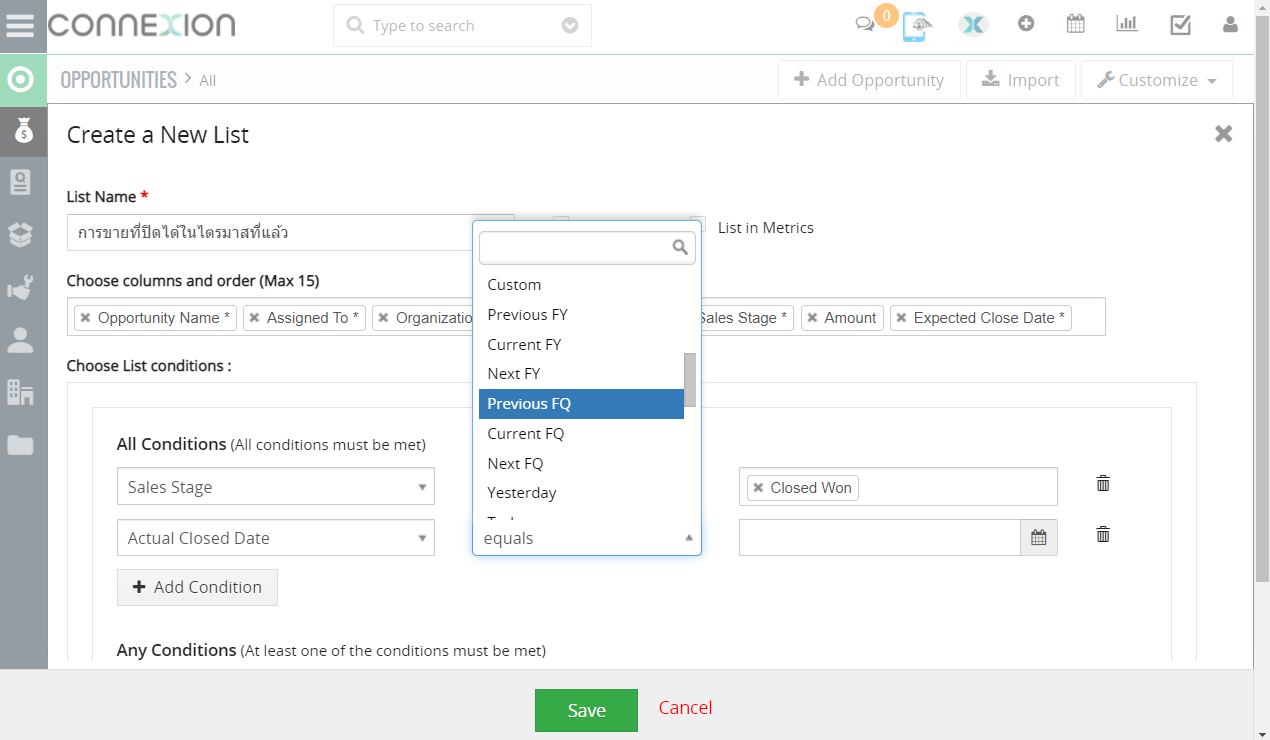
Task: Open the Customize dropdown menu
Action: click(x=1156, y=80)
